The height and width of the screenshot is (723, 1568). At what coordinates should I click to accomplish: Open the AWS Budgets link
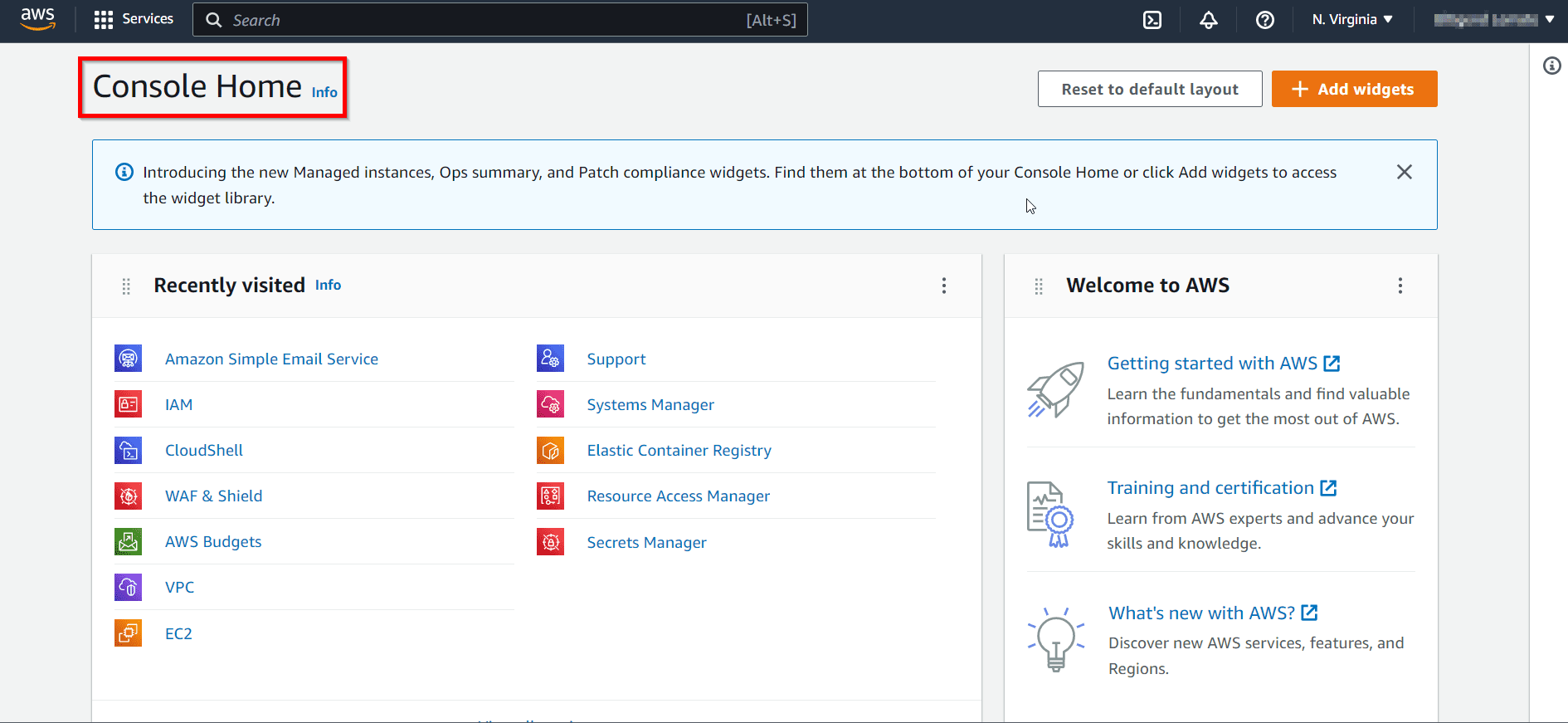pyautogui.click(x=213, y=541)
